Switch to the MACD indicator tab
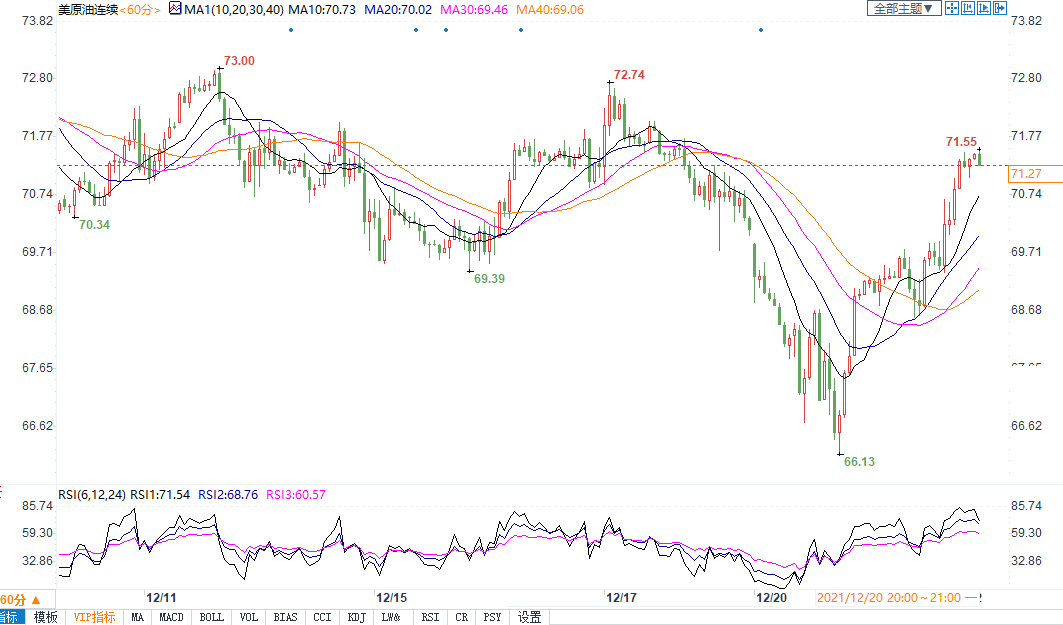 pos(171,617)
